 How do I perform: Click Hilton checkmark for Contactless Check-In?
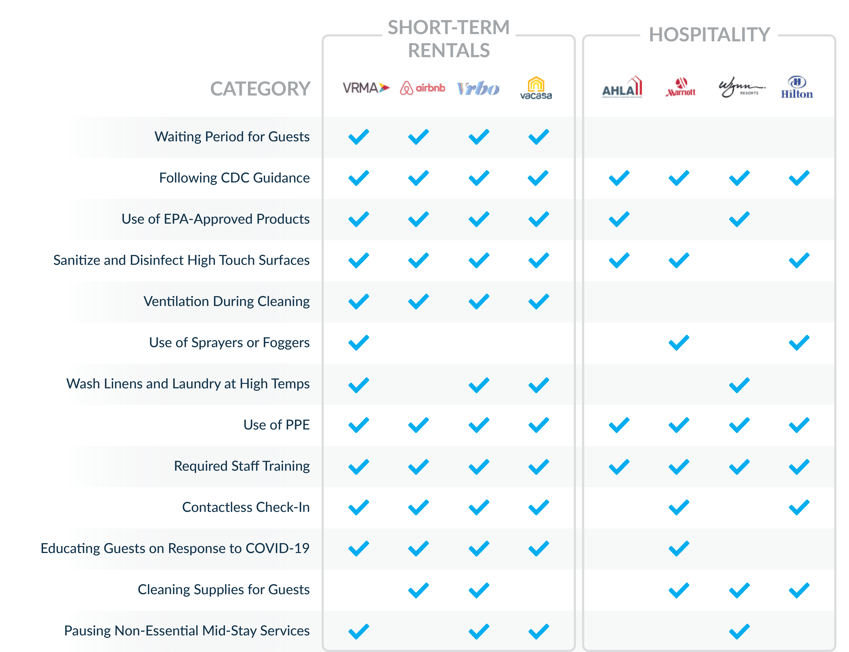799,507
